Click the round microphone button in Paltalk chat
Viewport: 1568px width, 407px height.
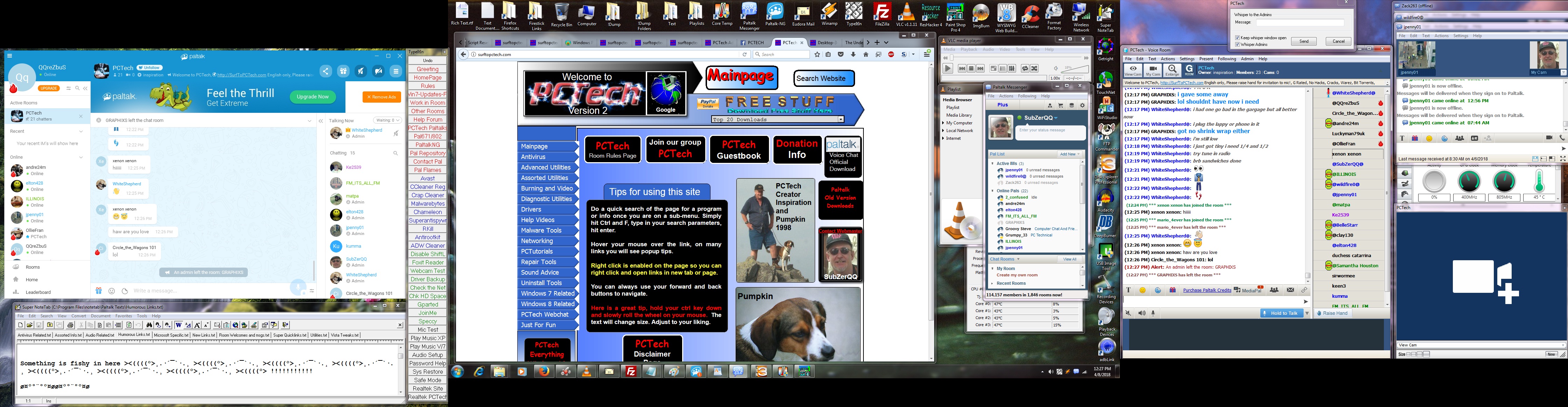297,288
